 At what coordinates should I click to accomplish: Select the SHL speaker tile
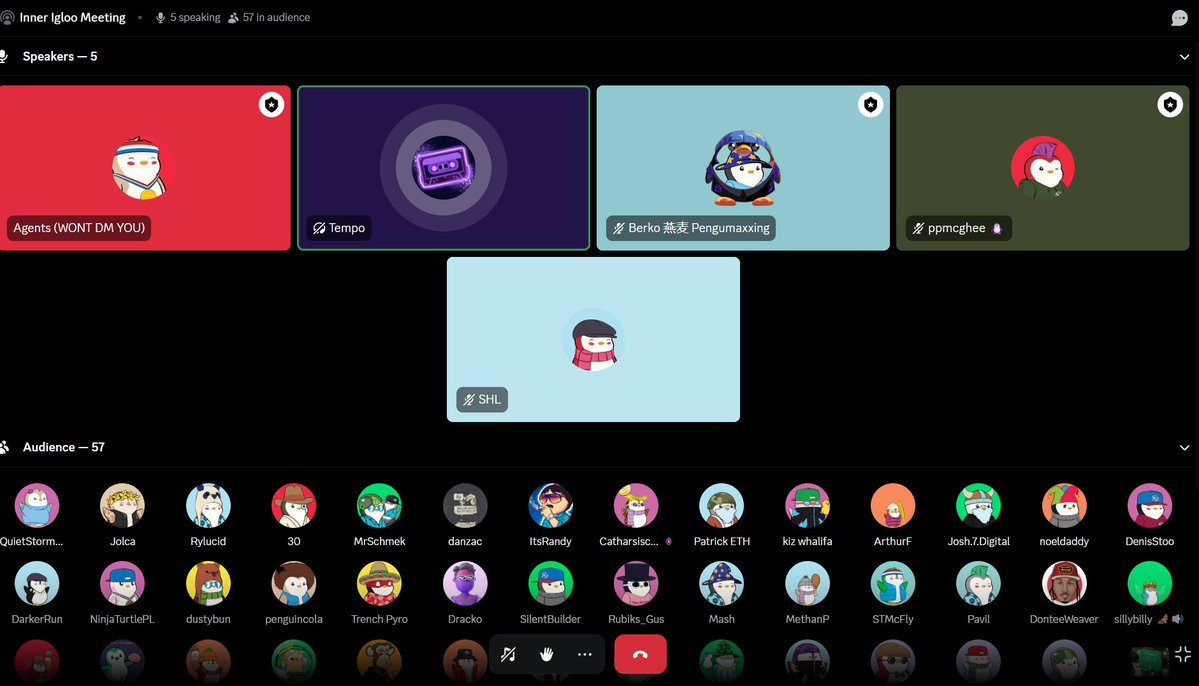593,339
